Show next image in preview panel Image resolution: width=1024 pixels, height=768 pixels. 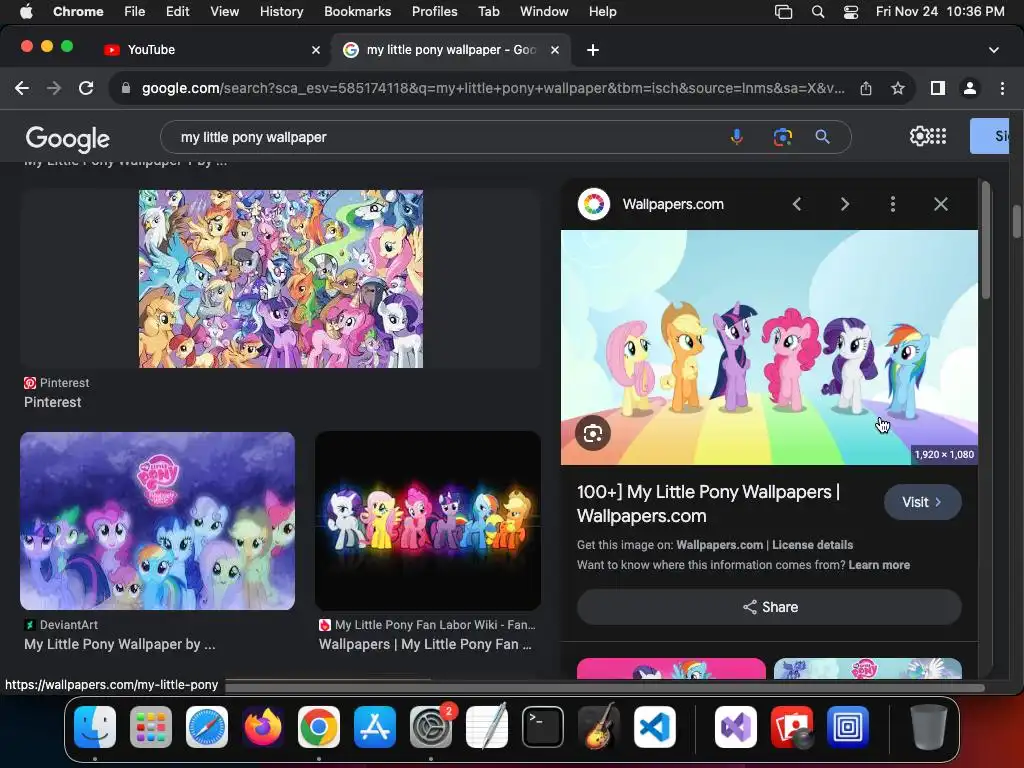[844, 204]
